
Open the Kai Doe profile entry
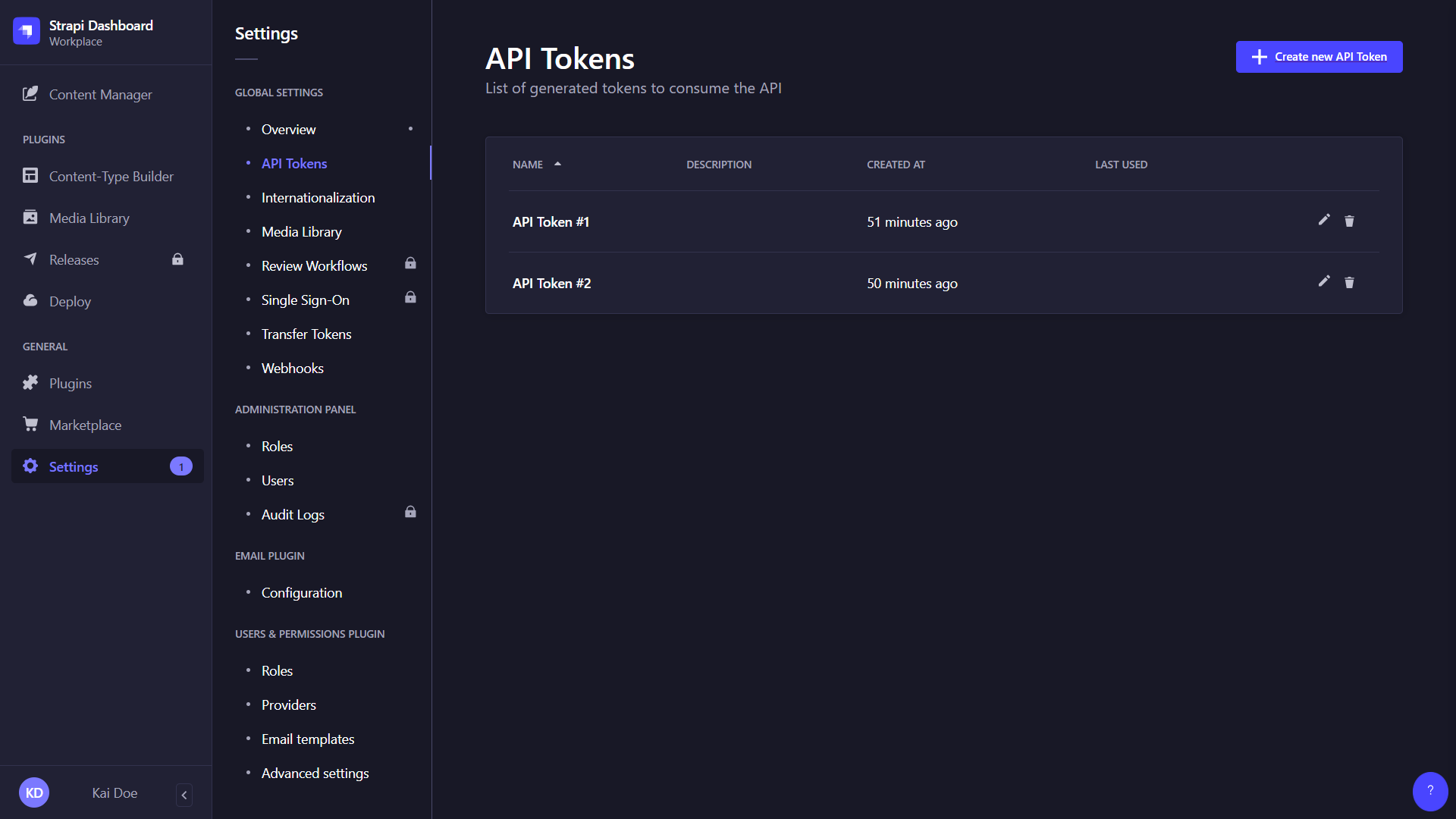click(115, 792)
